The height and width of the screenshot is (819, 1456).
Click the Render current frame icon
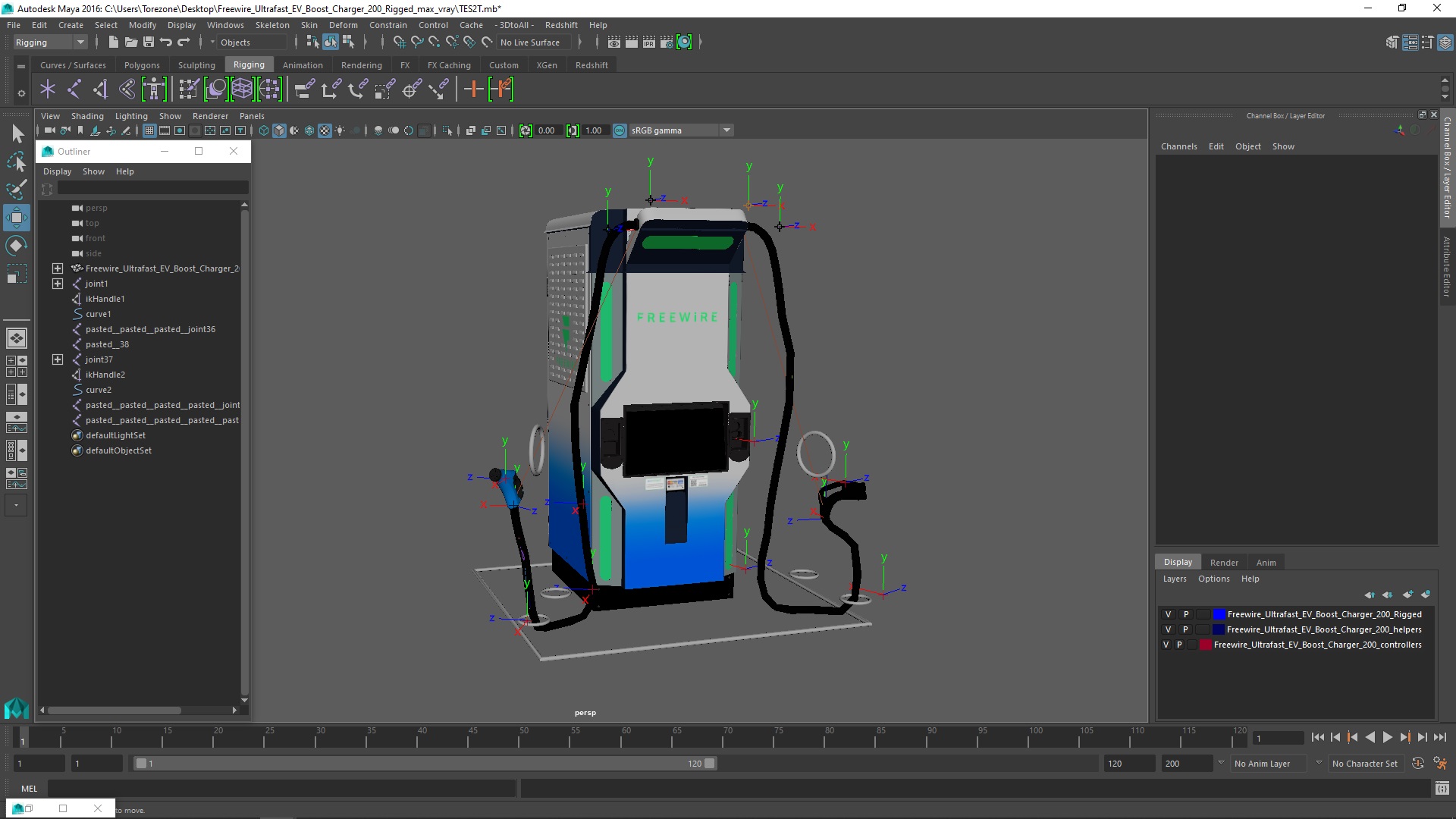(631, 42)
